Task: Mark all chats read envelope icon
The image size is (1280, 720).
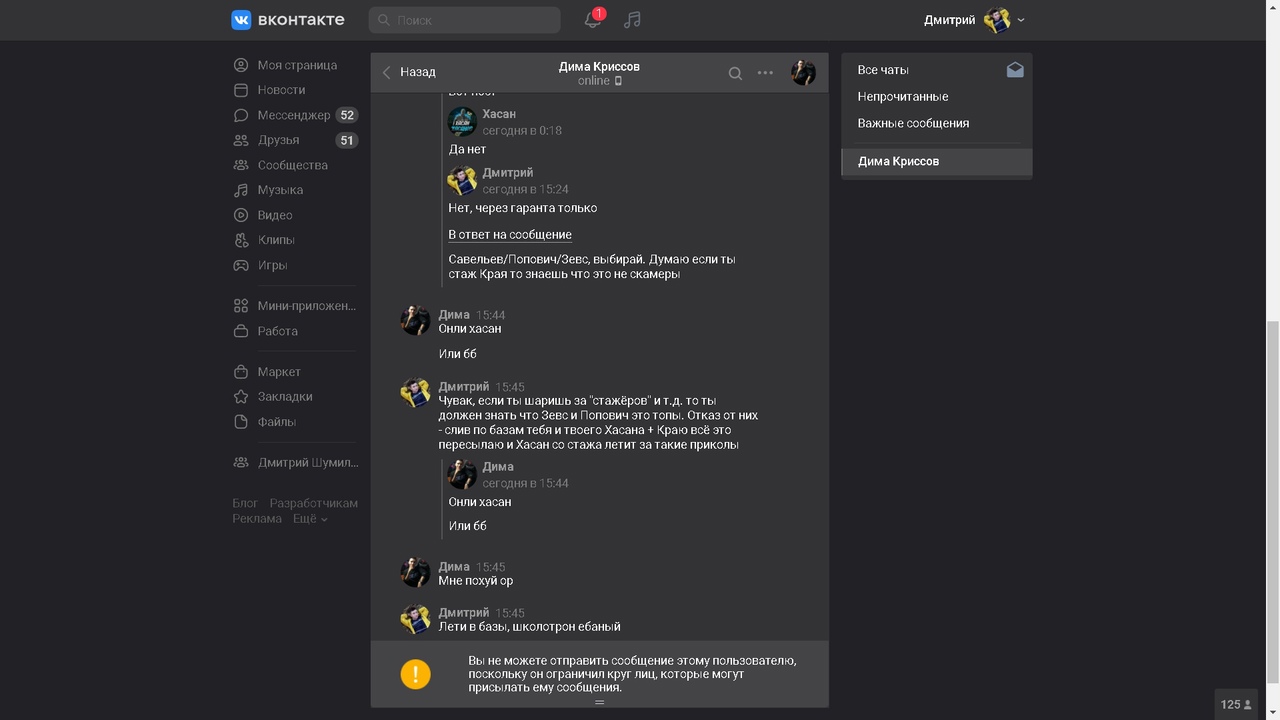Action: point(1015,70)
